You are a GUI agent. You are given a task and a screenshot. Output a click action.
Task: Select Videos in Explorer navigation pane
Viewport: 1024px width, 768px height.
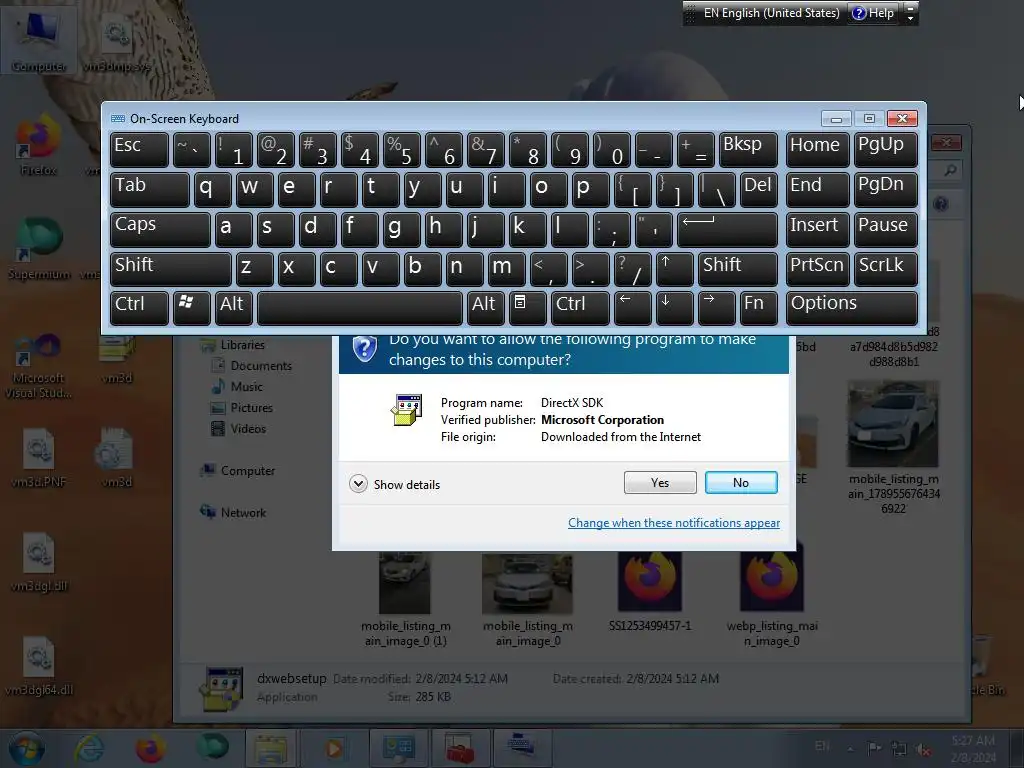tap(239, 428)
